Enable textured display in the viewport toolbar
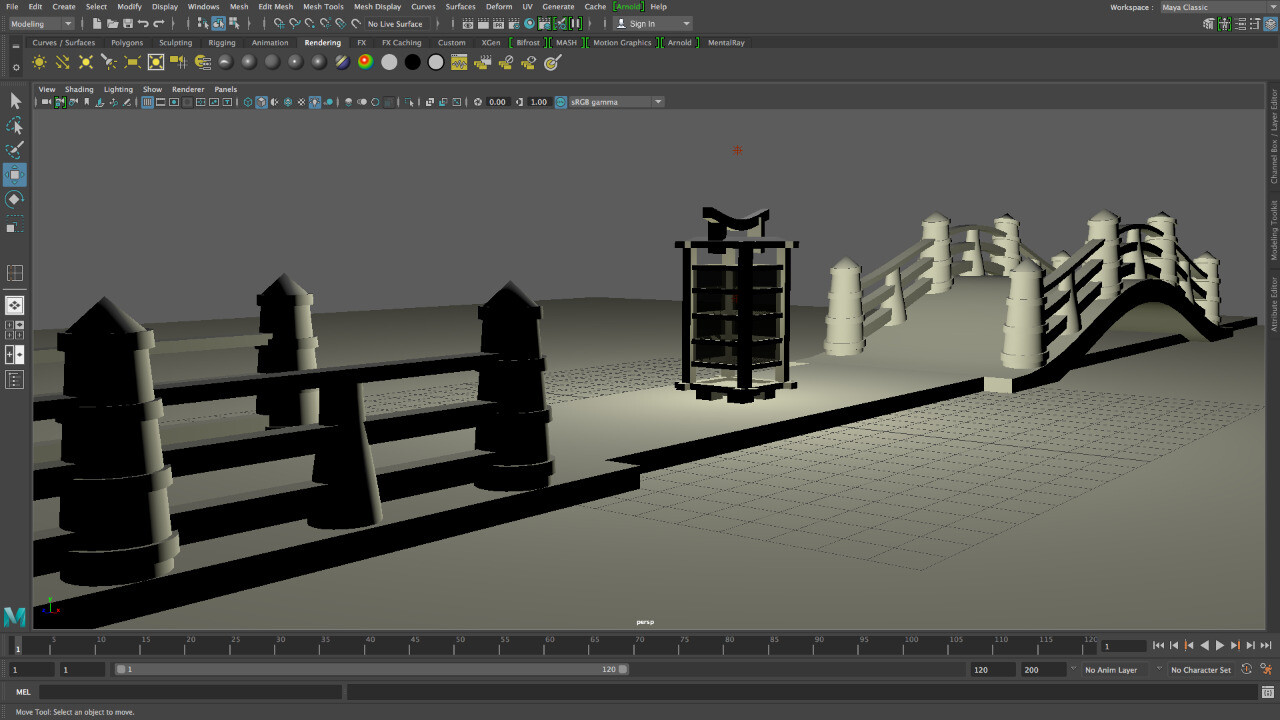The width and height of the screenshot is (1280, 720). pyautogui.click(x=287, y=101)
